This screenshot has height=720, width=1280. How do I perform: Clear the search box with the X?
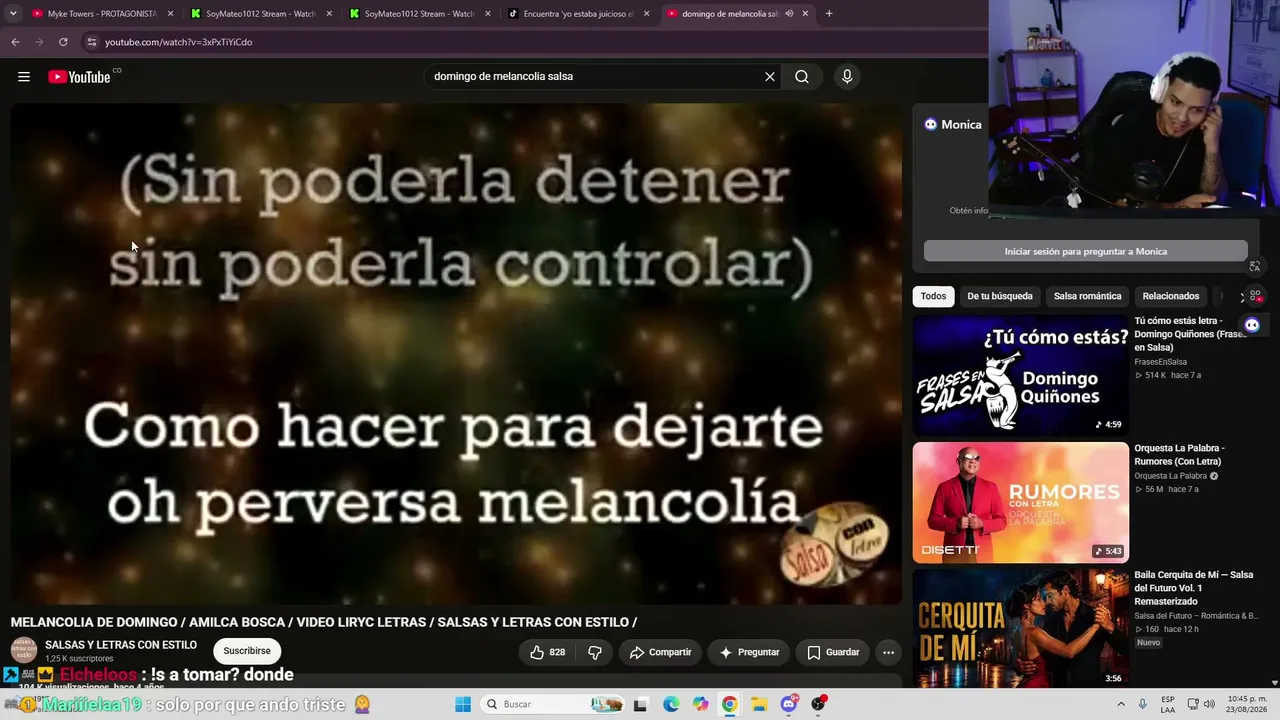click(770, 77)
